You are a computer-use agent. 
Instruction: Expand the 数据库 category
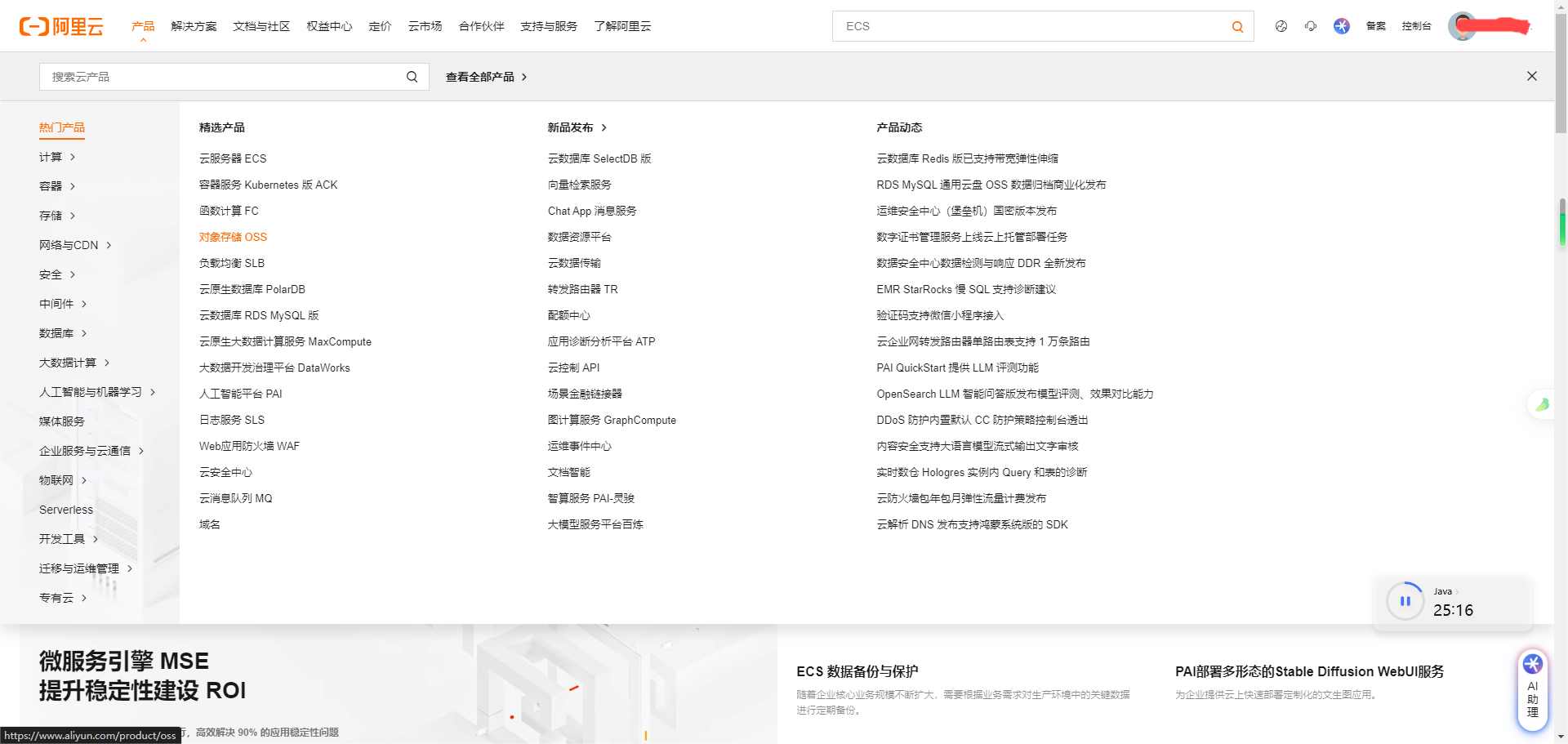pos(63,333)
